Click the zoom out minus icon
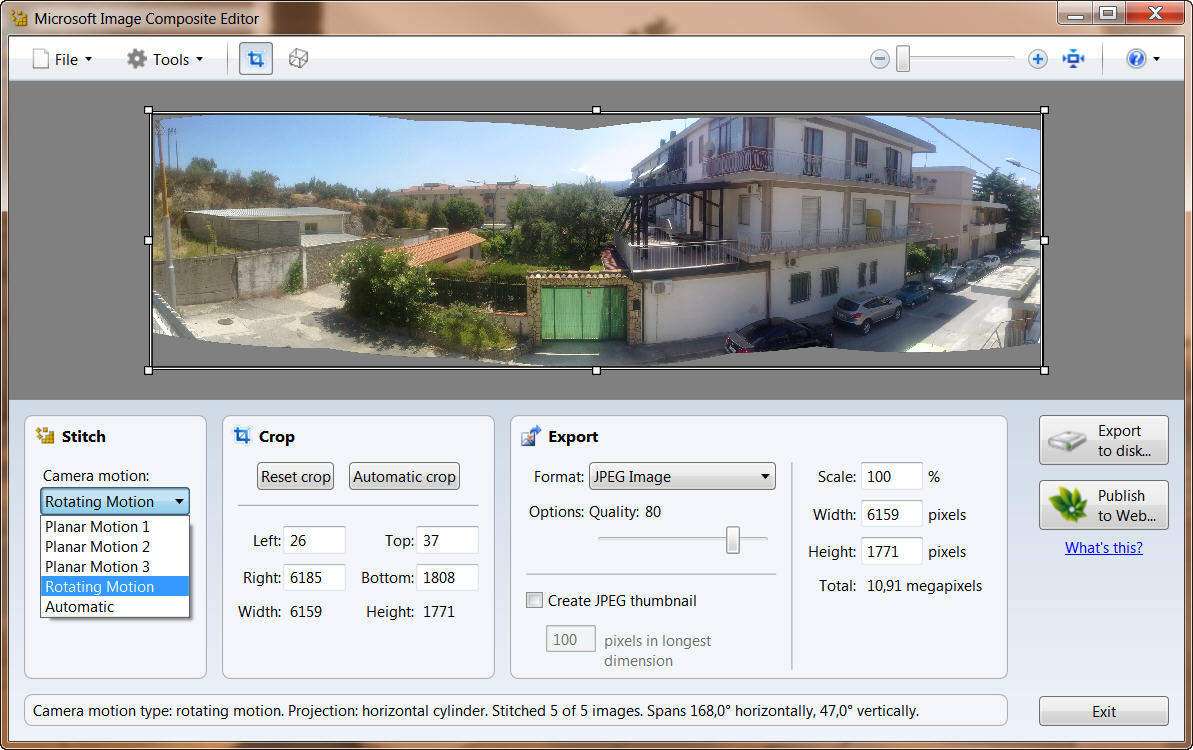 (880, 59)
